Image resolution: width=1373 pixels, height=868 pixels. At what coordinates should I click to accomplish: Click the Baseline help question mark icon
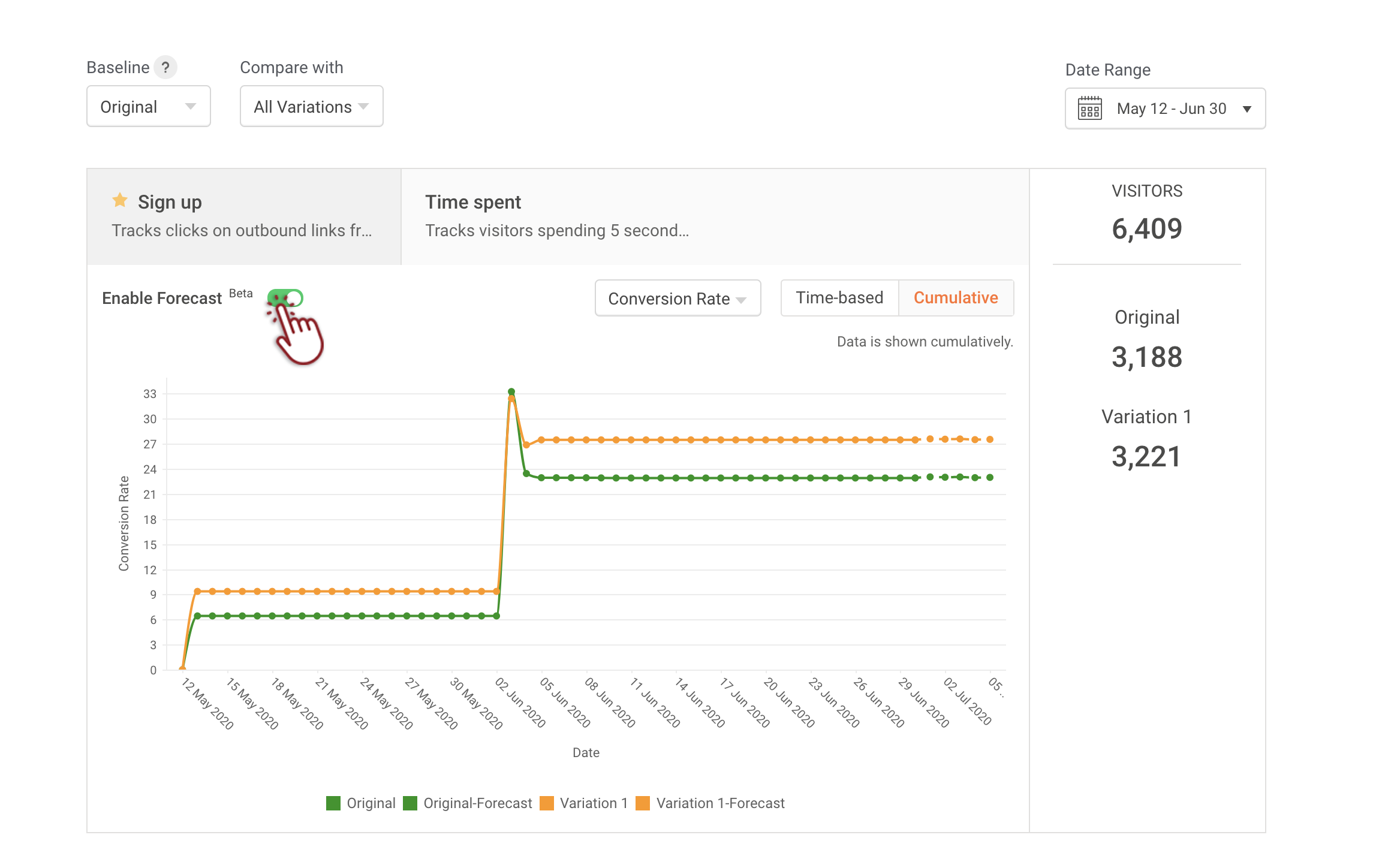click(165, 67)
